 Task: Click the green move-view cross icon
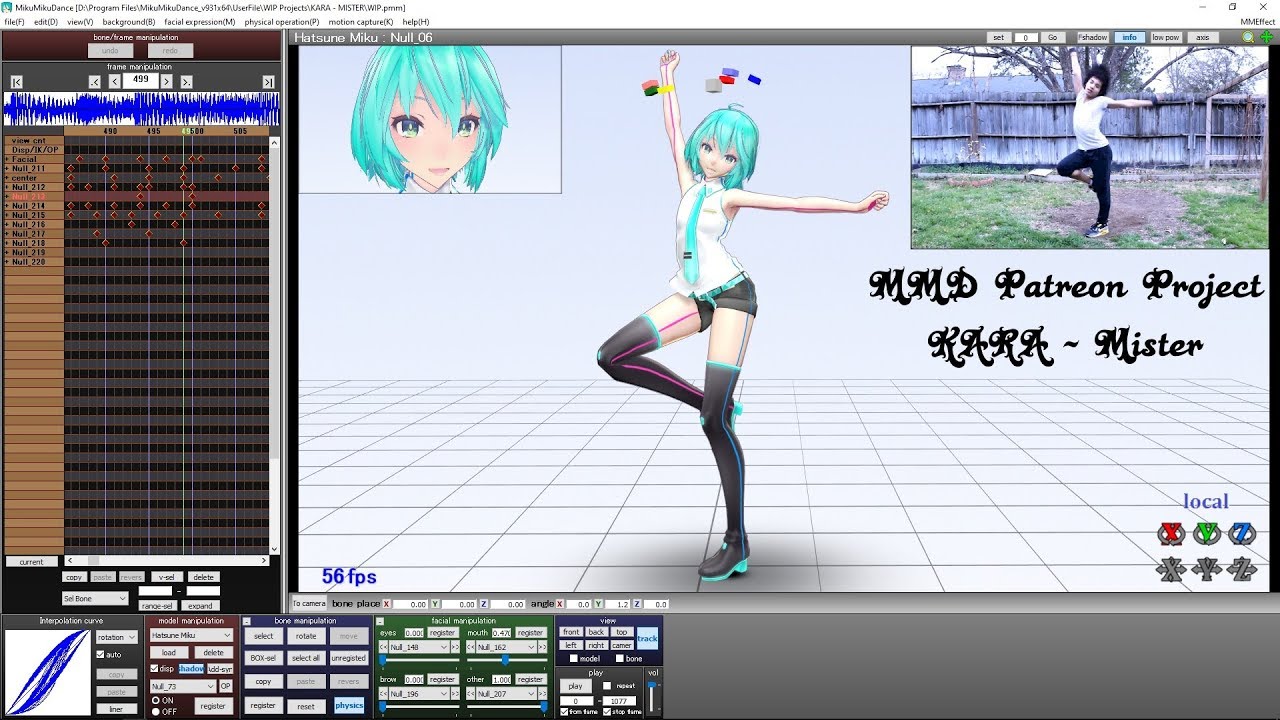click(x=1266, y=37)
